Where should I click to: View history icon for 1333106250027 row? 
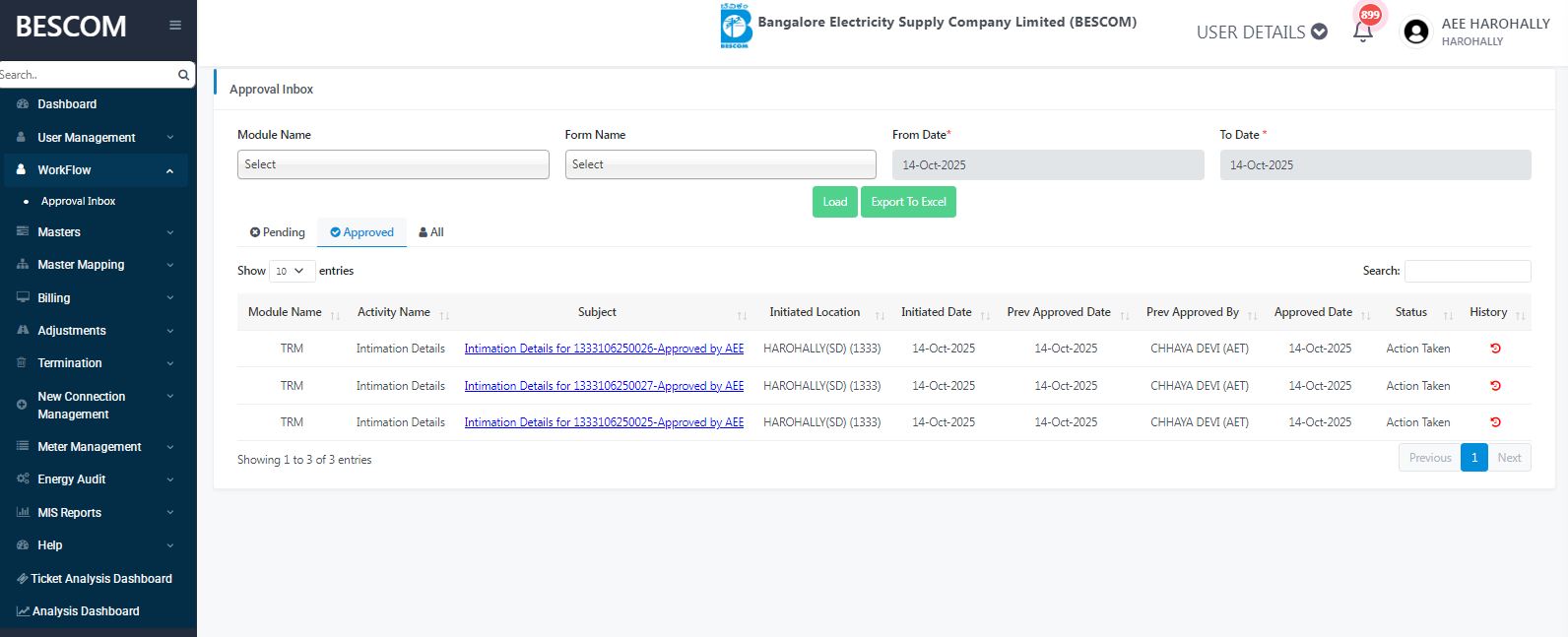tap(1495, 386)
